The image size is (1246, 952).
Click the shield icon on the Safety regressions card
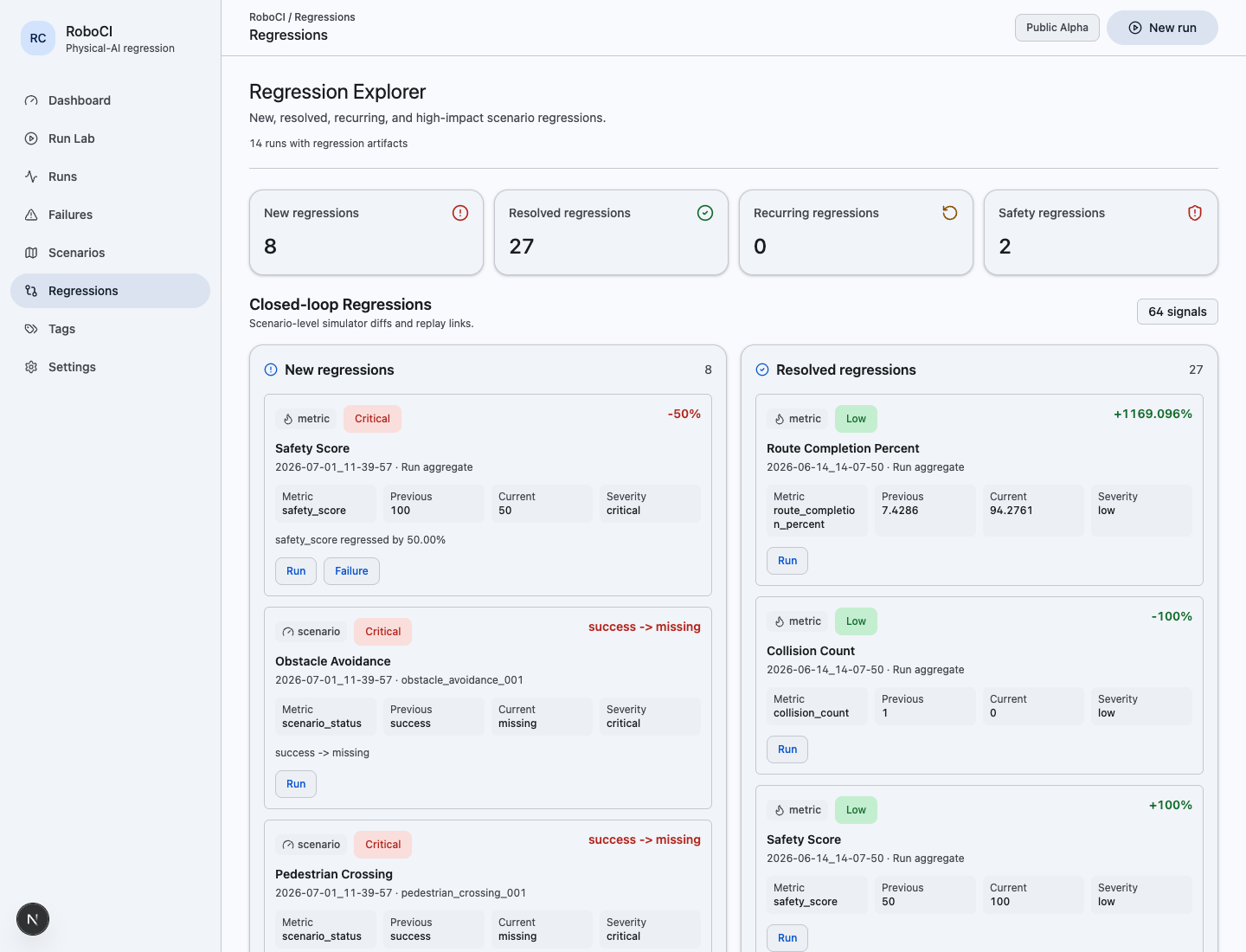coord(1195,213)
